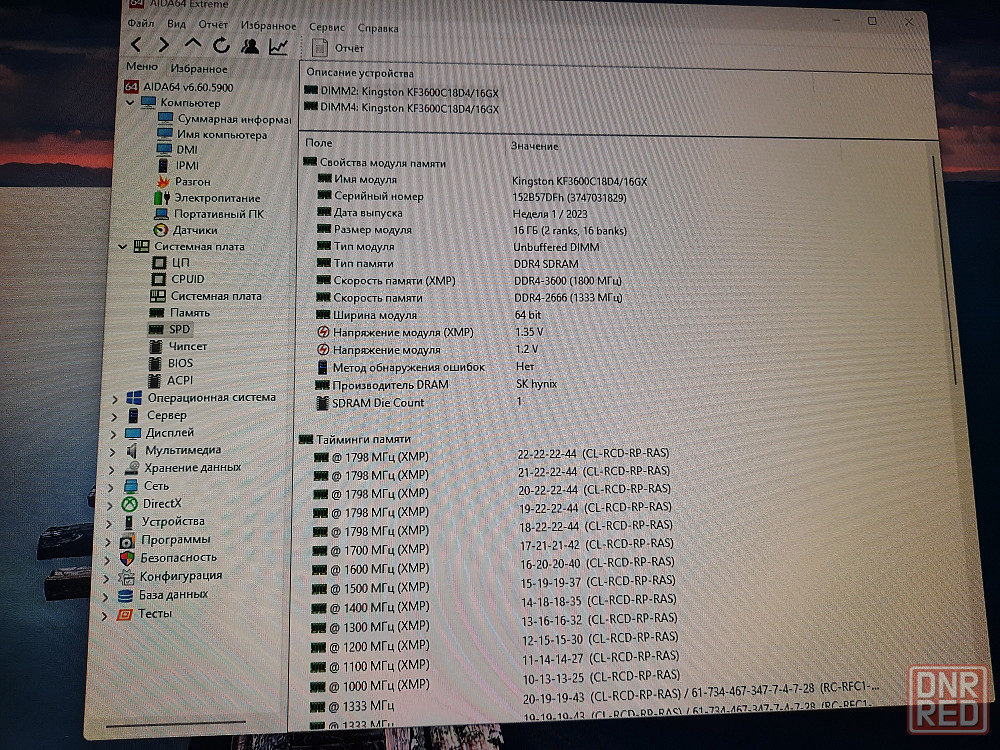Select the Чипсет chip icon
Image resolution: width=1000 pixels, height=750 pixels.
coord(155,346)
